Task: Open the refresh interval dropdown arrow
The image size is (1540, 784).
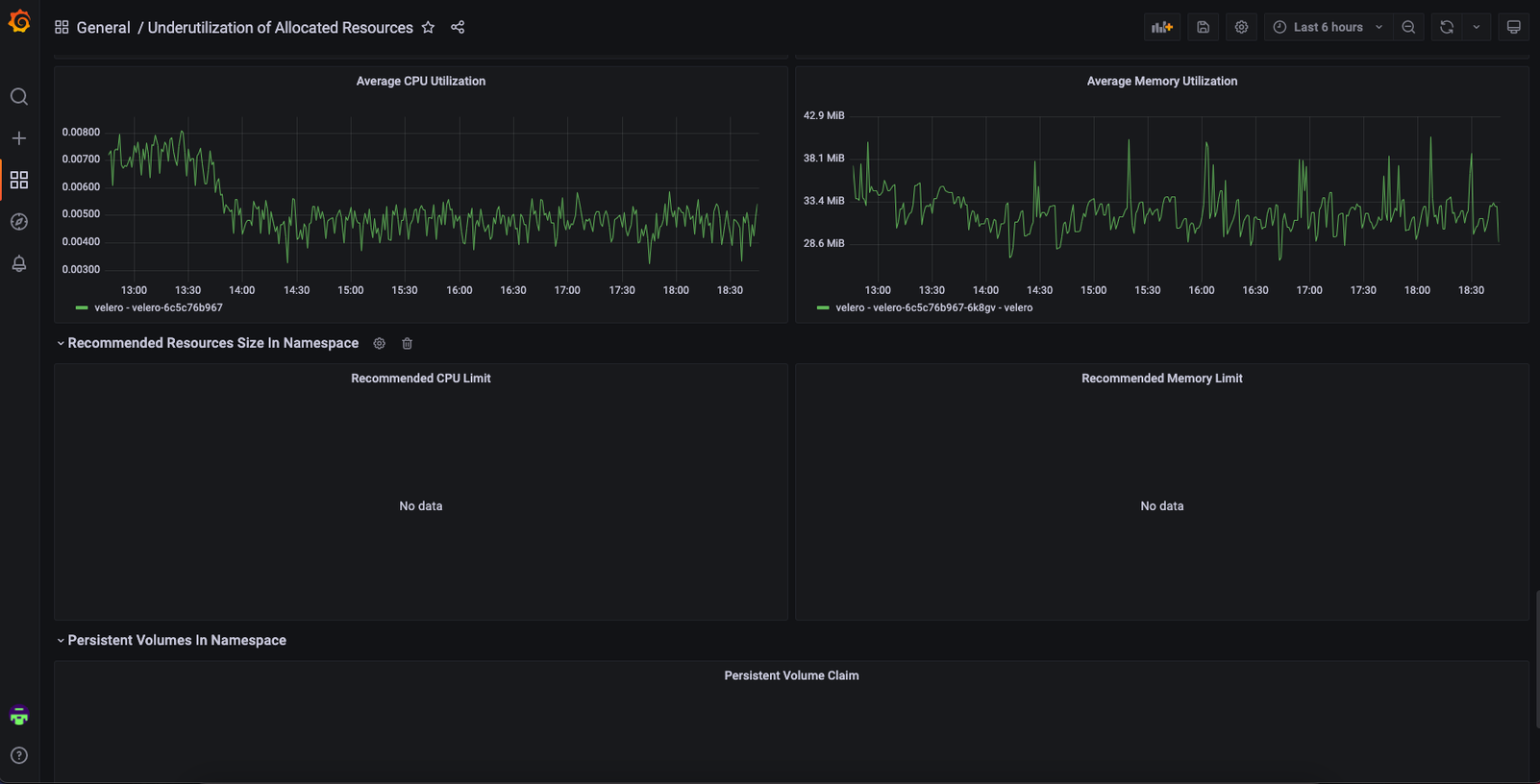Action: coord(1477,27)
